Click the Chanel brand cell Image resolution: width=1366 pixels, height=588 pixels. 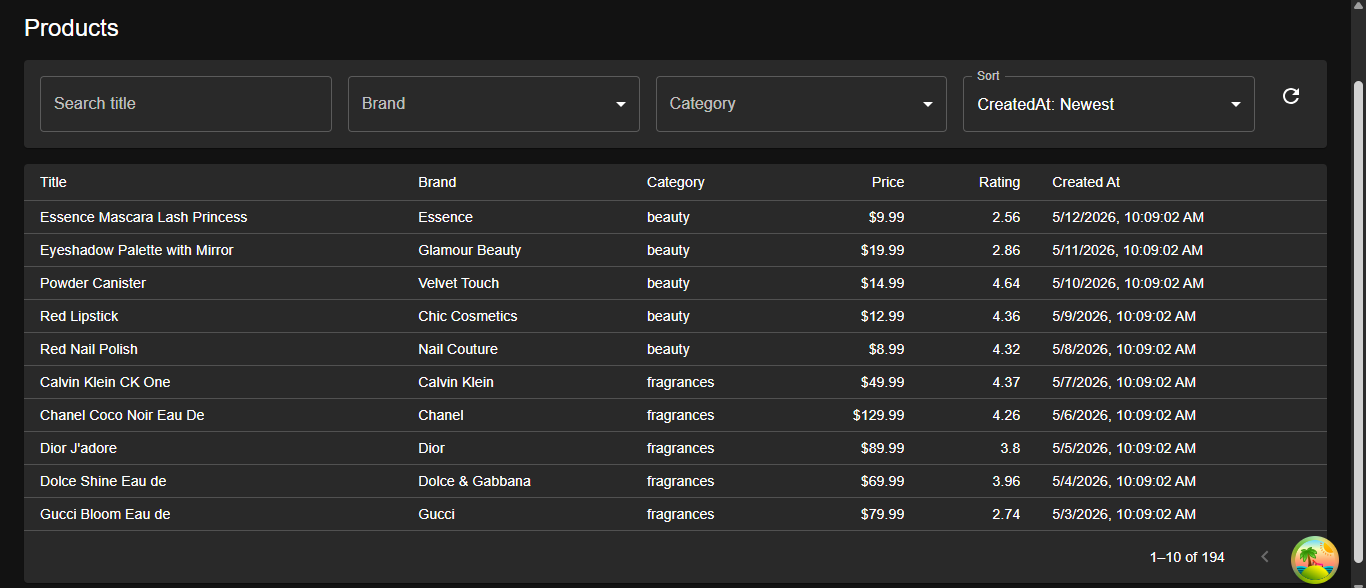441,415
